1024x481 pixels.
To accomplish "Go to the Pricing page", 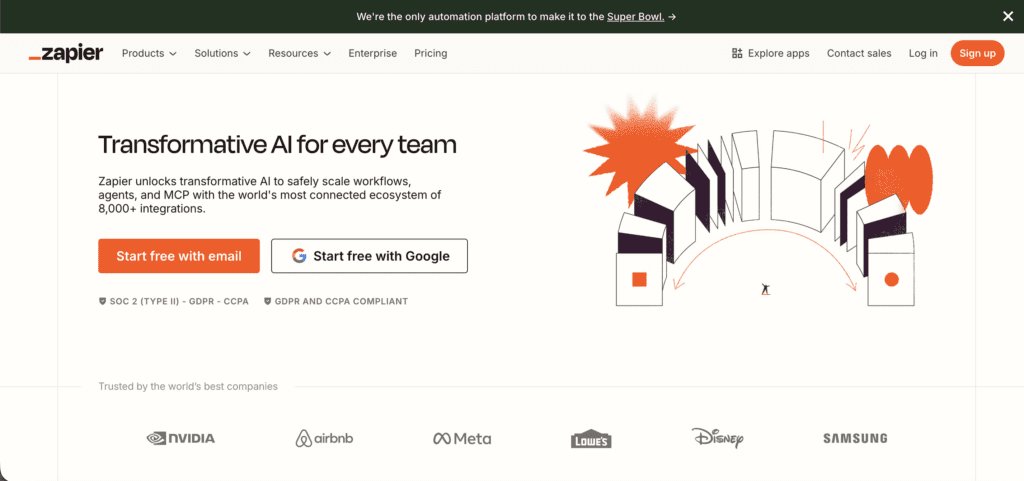I will tap(430, 54).
